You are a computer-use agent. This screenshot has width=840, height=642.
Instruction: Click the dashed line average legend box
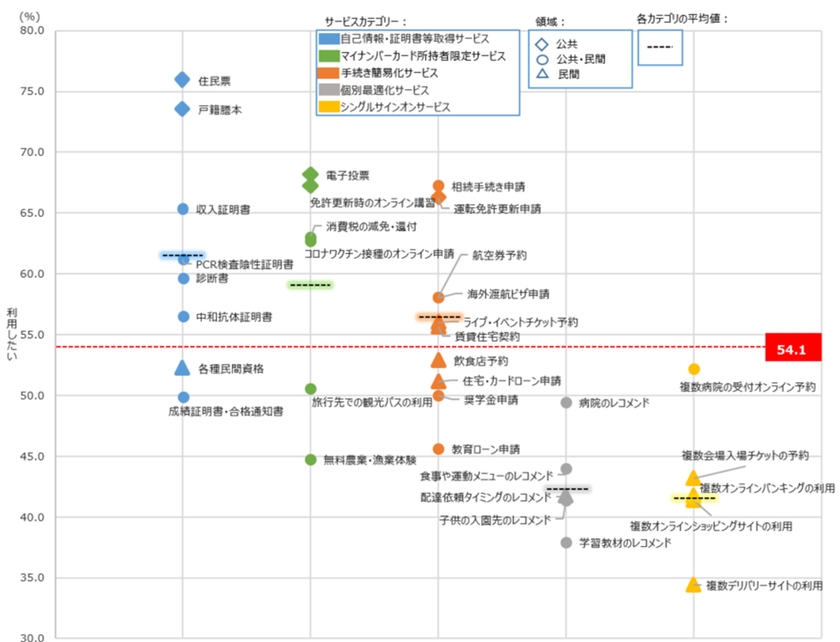[x=660, y=48]
